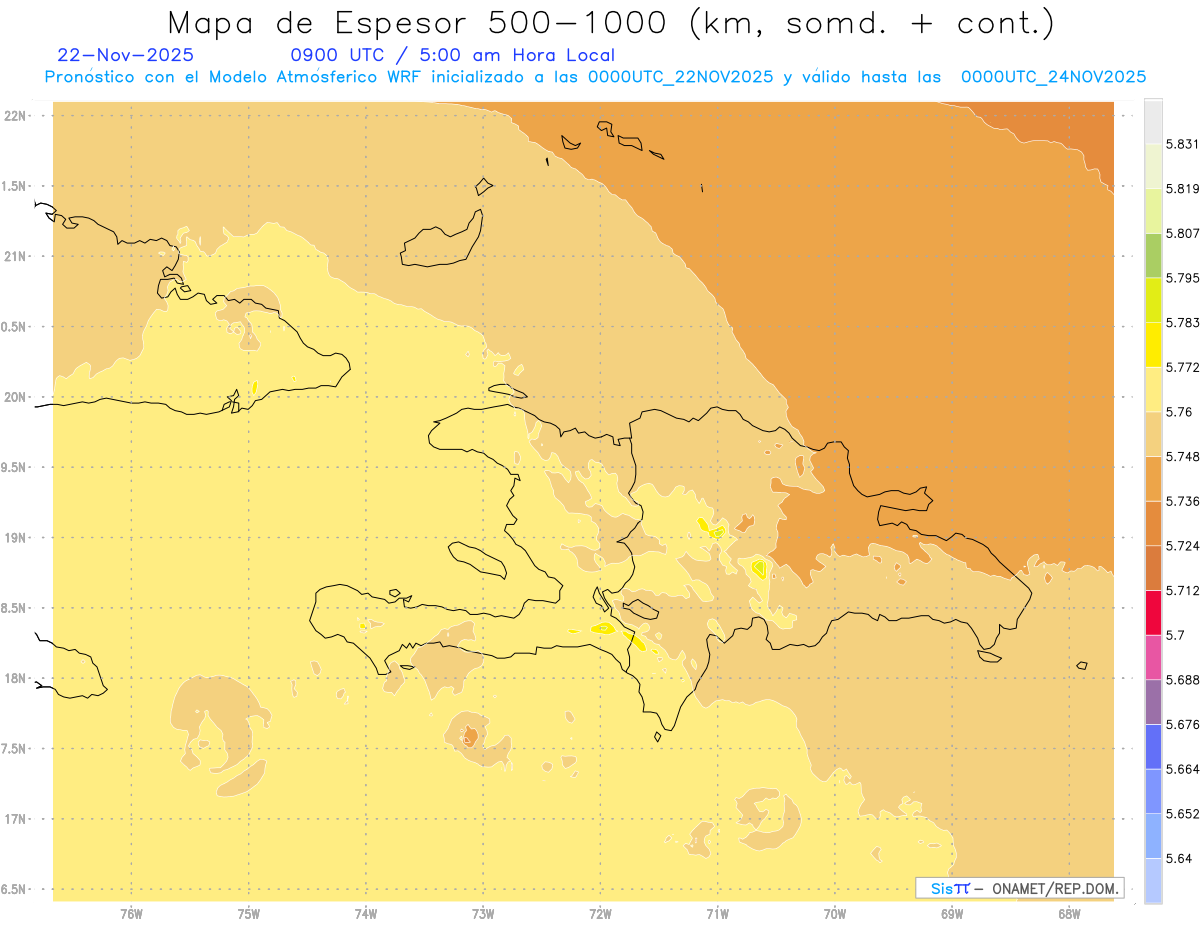The width and height of the screenshot is (1200, 927).
Task: Click the legend value '5.652'
Action: pos(1182,814)
